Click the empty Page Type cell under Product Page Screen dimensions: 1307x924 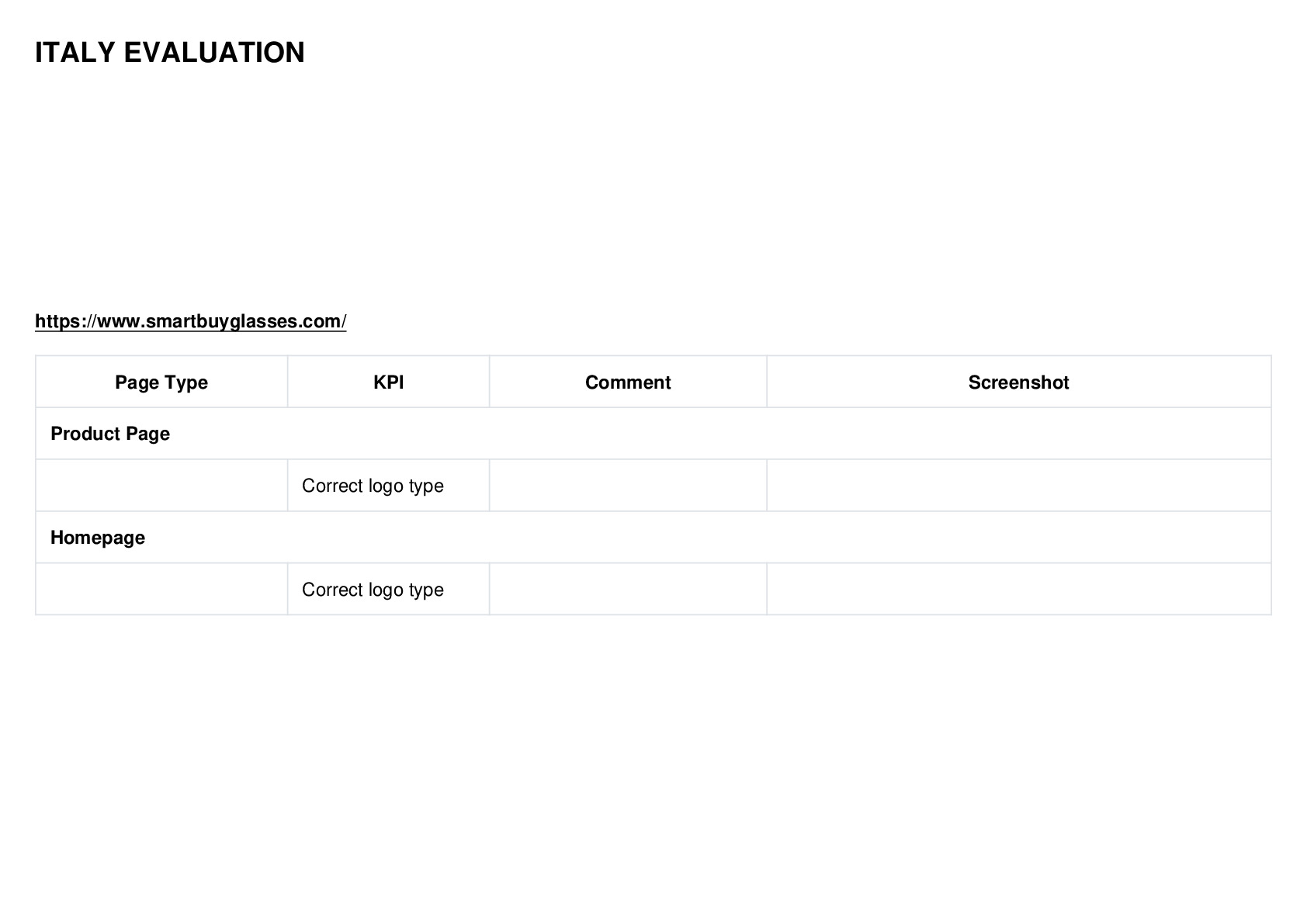click(161, 486)
